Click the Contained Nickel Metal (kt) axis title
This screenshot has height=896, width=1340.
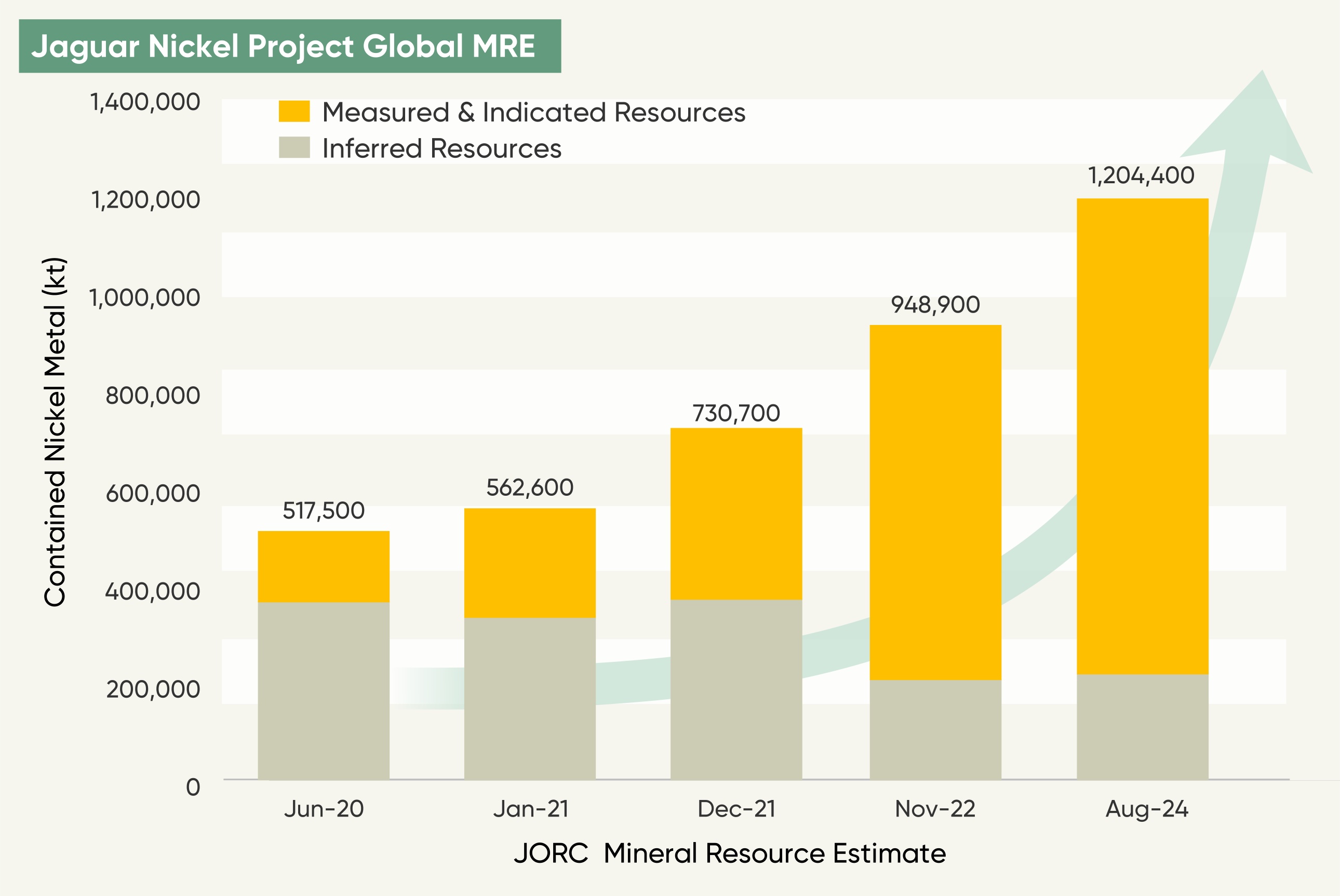click(56, 432)
